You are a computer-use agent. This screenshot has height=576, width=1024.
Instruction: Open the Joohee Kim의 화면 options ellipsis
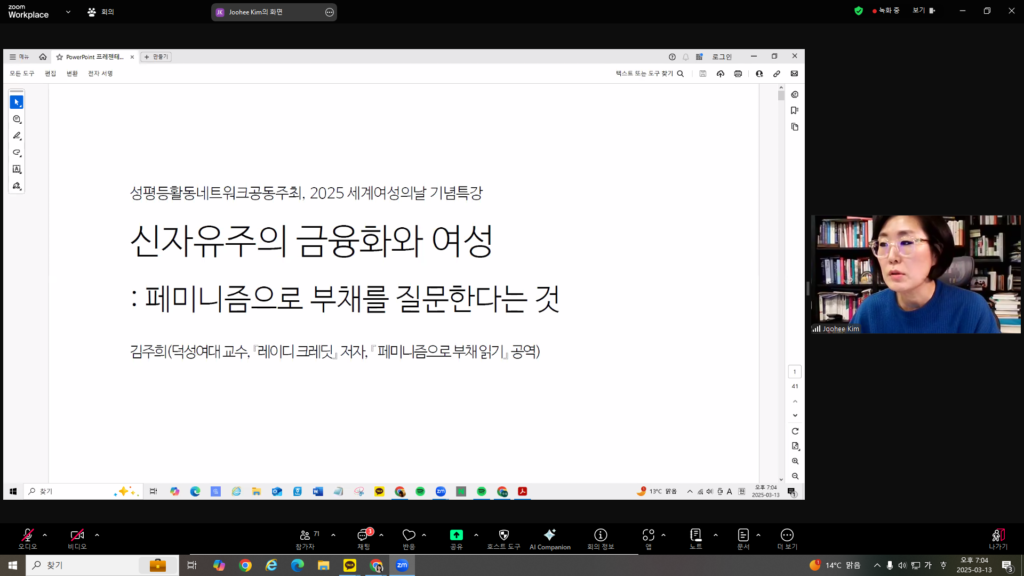[x=329, y=12]
